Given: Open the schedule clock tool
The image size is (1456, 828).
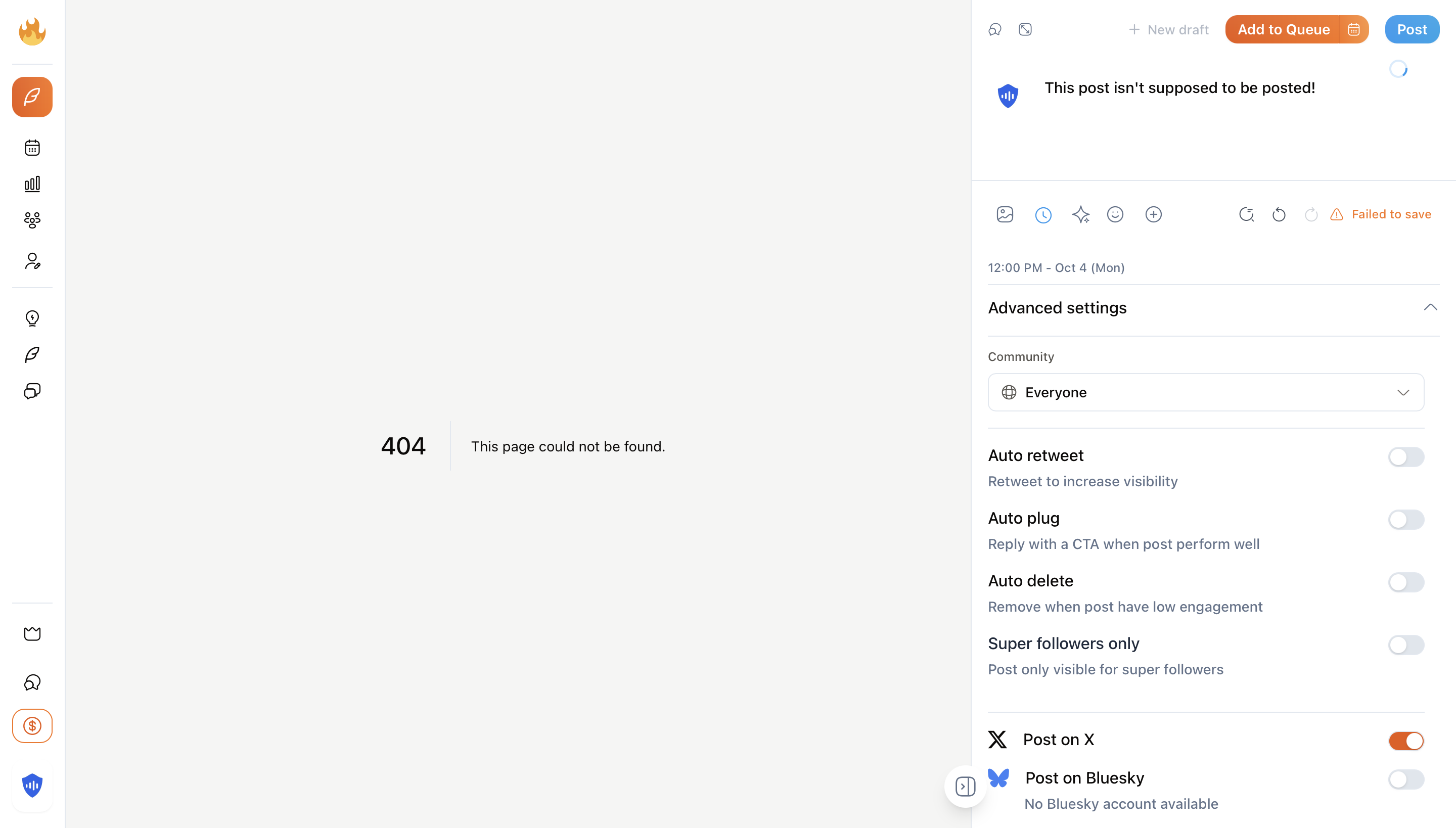Looking at the screenshot, I should point(1043,214).
